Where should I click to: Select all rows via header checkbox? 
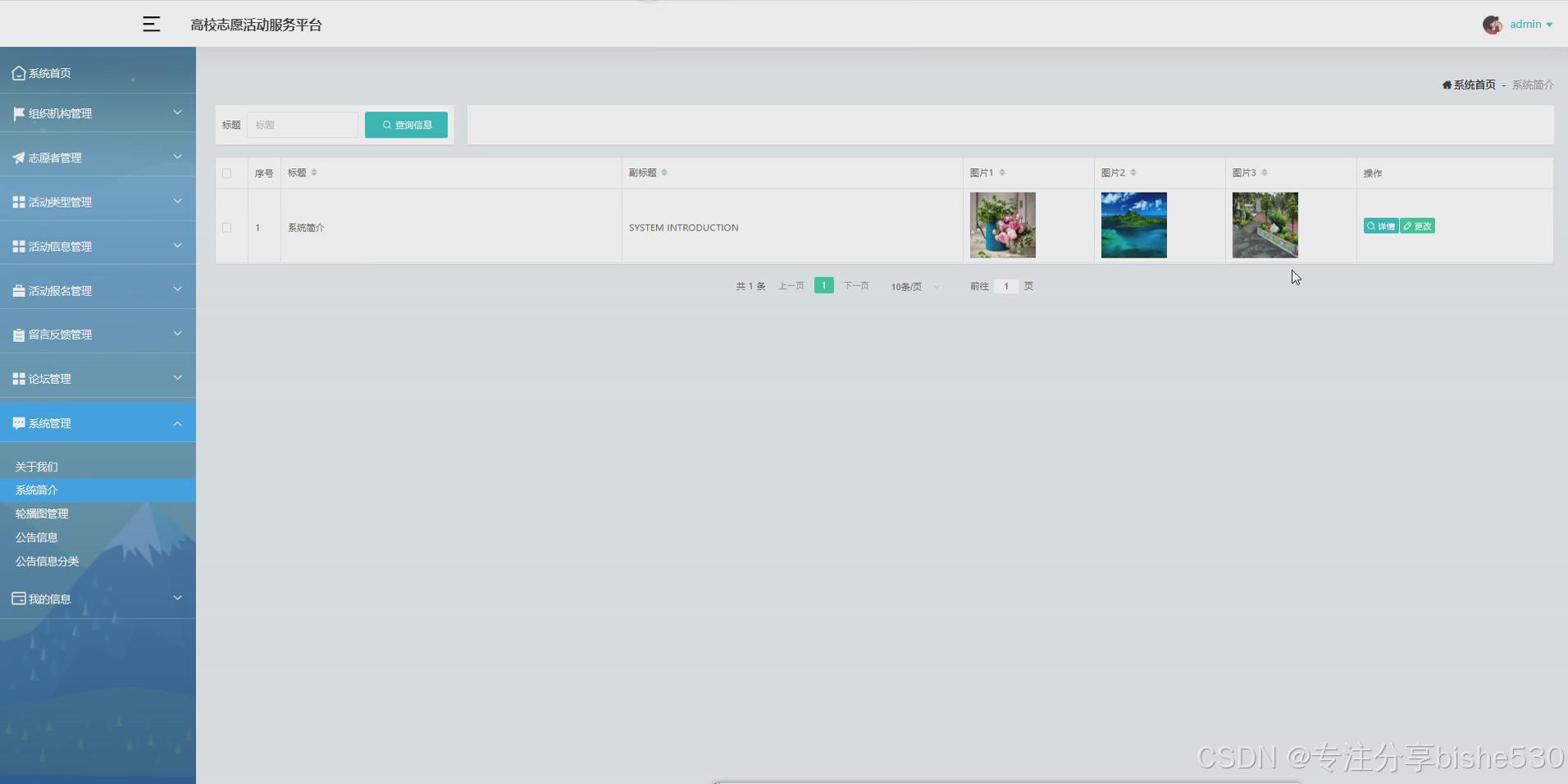click(x=227, y=173)
